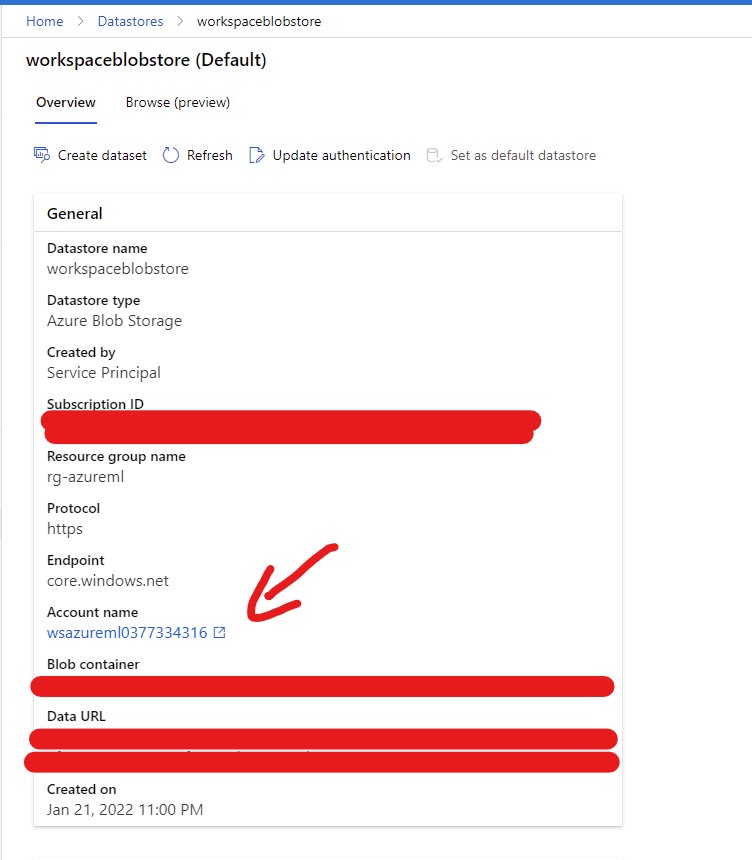Click the Home breadcrumb icon link
Image resolution: width=752 pixels, height=860 pixels.
44,20
